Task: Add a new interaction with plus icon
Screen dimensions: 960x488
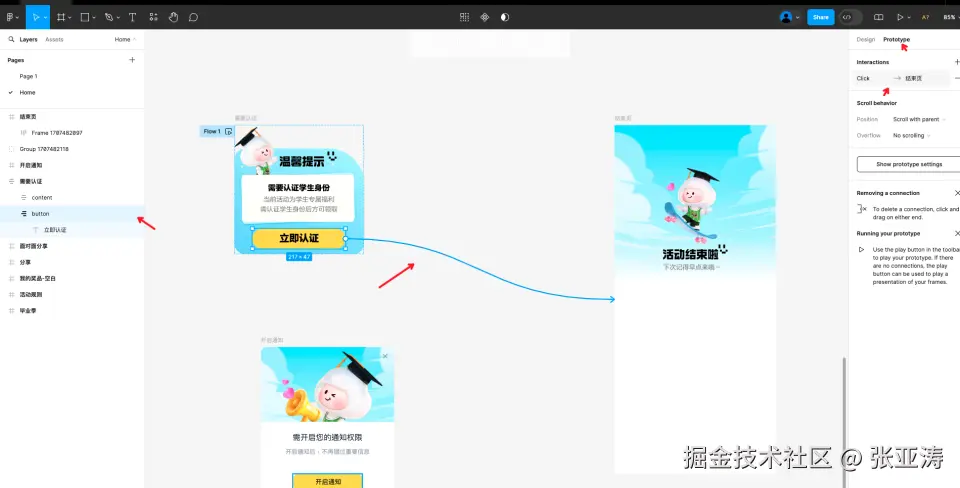Action: (x=957, y=62)
